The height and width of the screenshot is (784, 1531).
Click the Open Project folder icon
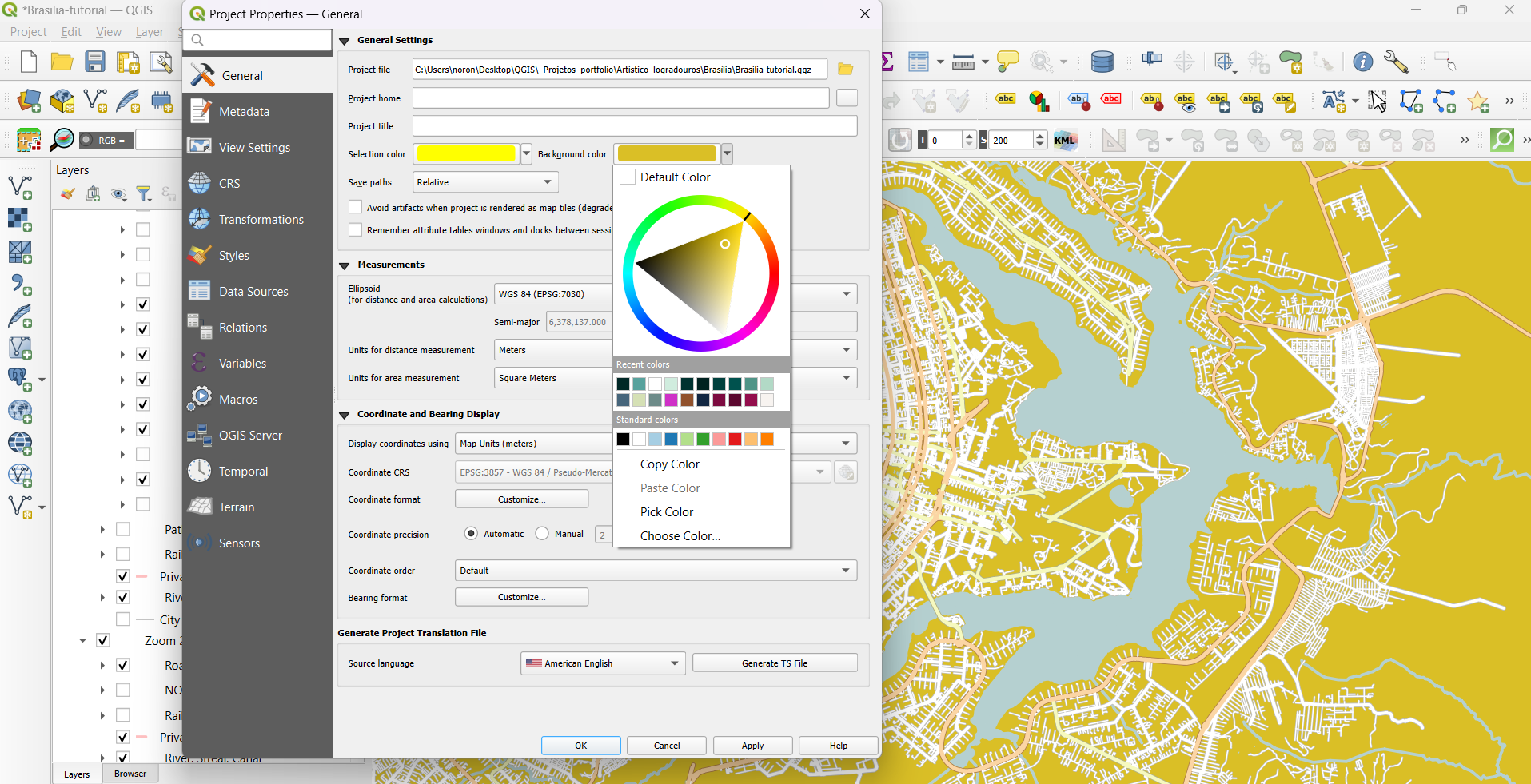(x=62, y=62)
